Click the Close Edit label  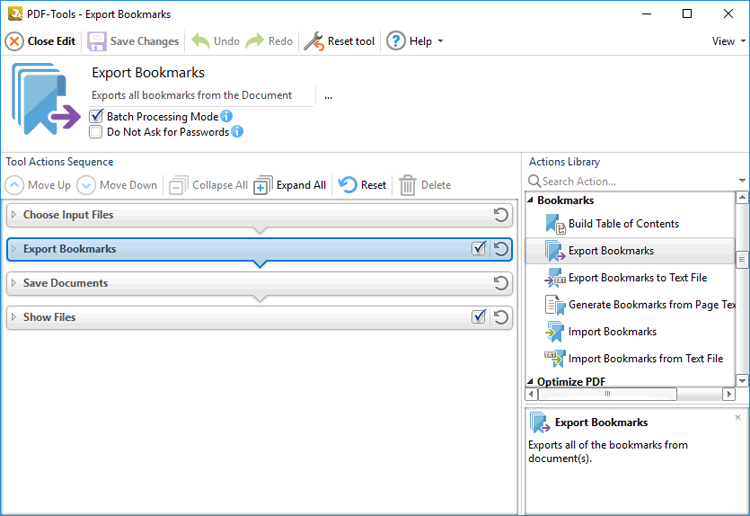pos(52,42)
